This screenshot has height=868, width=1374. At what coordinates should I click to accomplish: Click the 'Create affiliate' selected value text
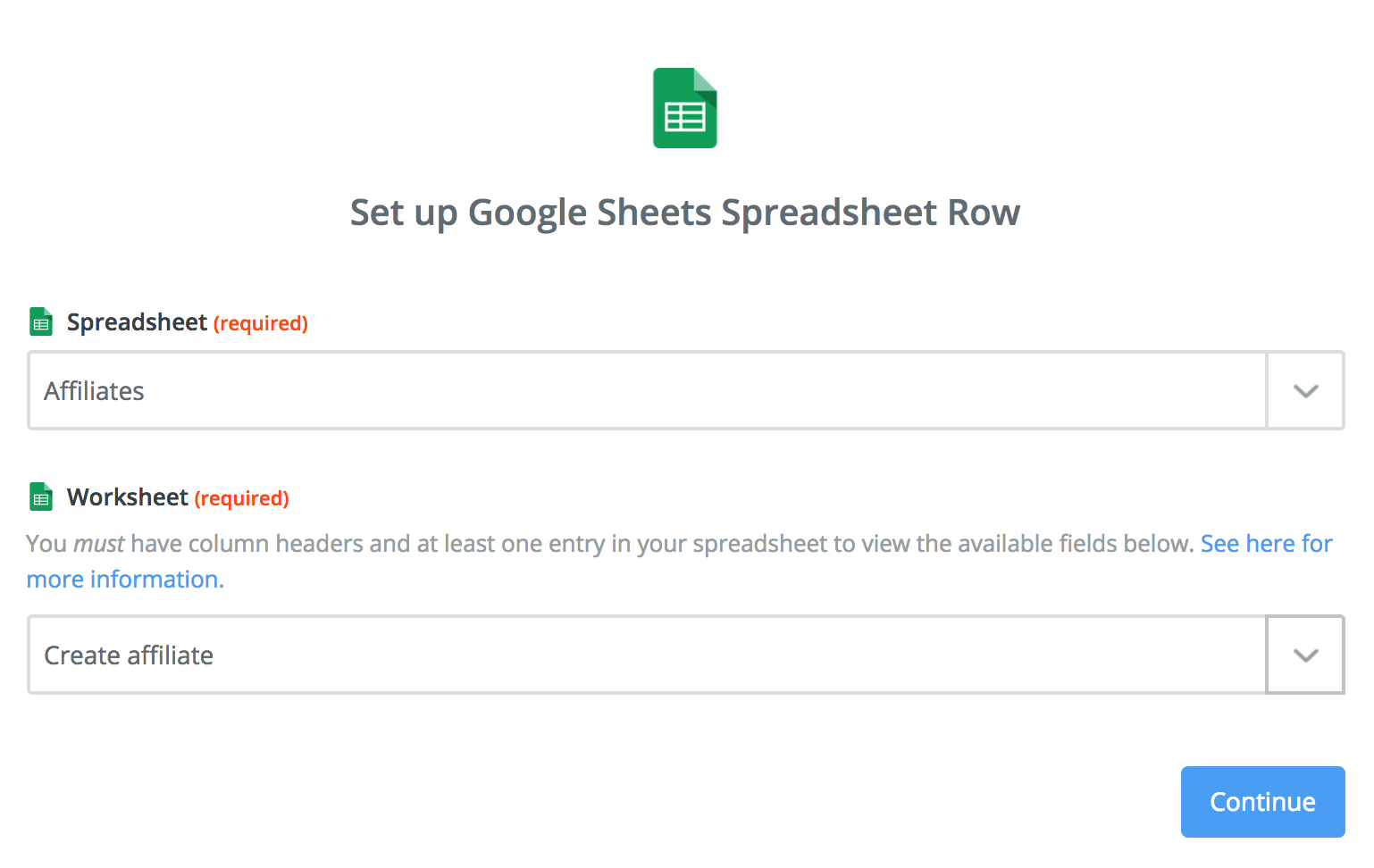pyautogui.click(x=129, y=655)
